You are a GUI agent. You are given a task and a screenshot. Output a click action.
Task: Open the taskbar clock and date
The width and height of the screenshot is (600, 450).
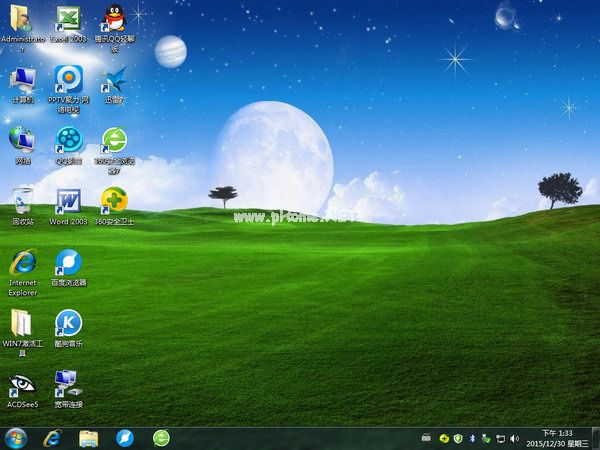(557, 439)
